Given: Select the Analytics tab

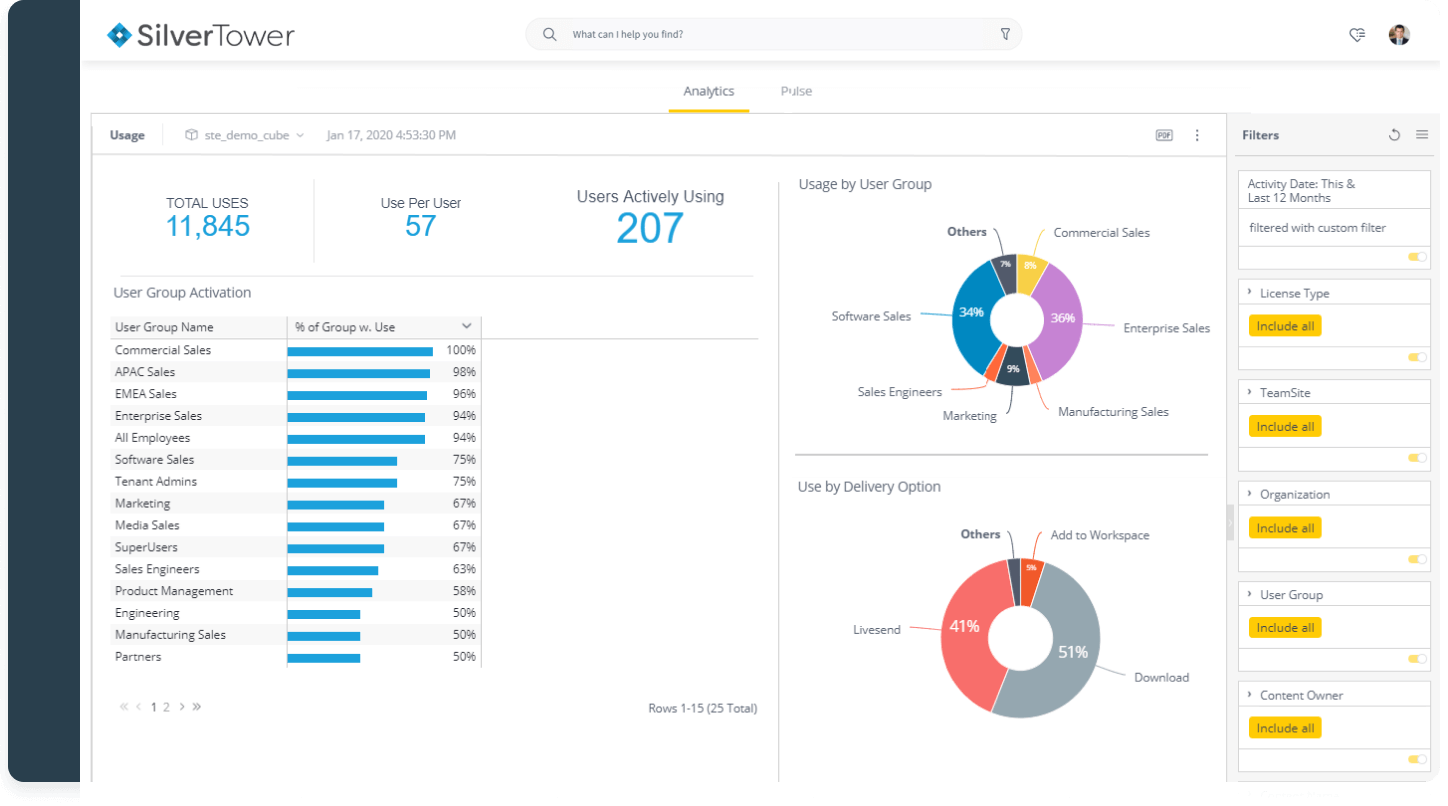Looking at the screenshot, I should point(708,91).
